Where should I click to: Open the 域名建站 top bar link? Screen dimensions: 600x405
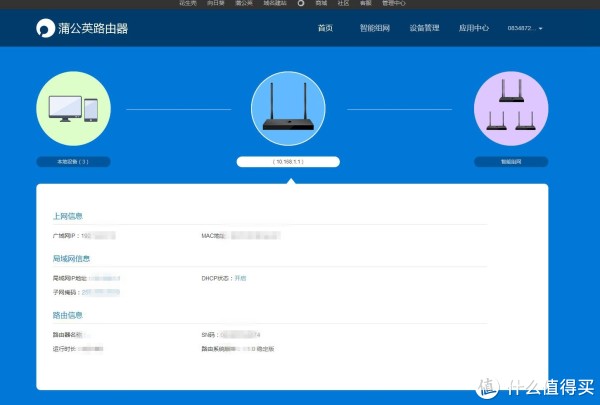[275, 3]
